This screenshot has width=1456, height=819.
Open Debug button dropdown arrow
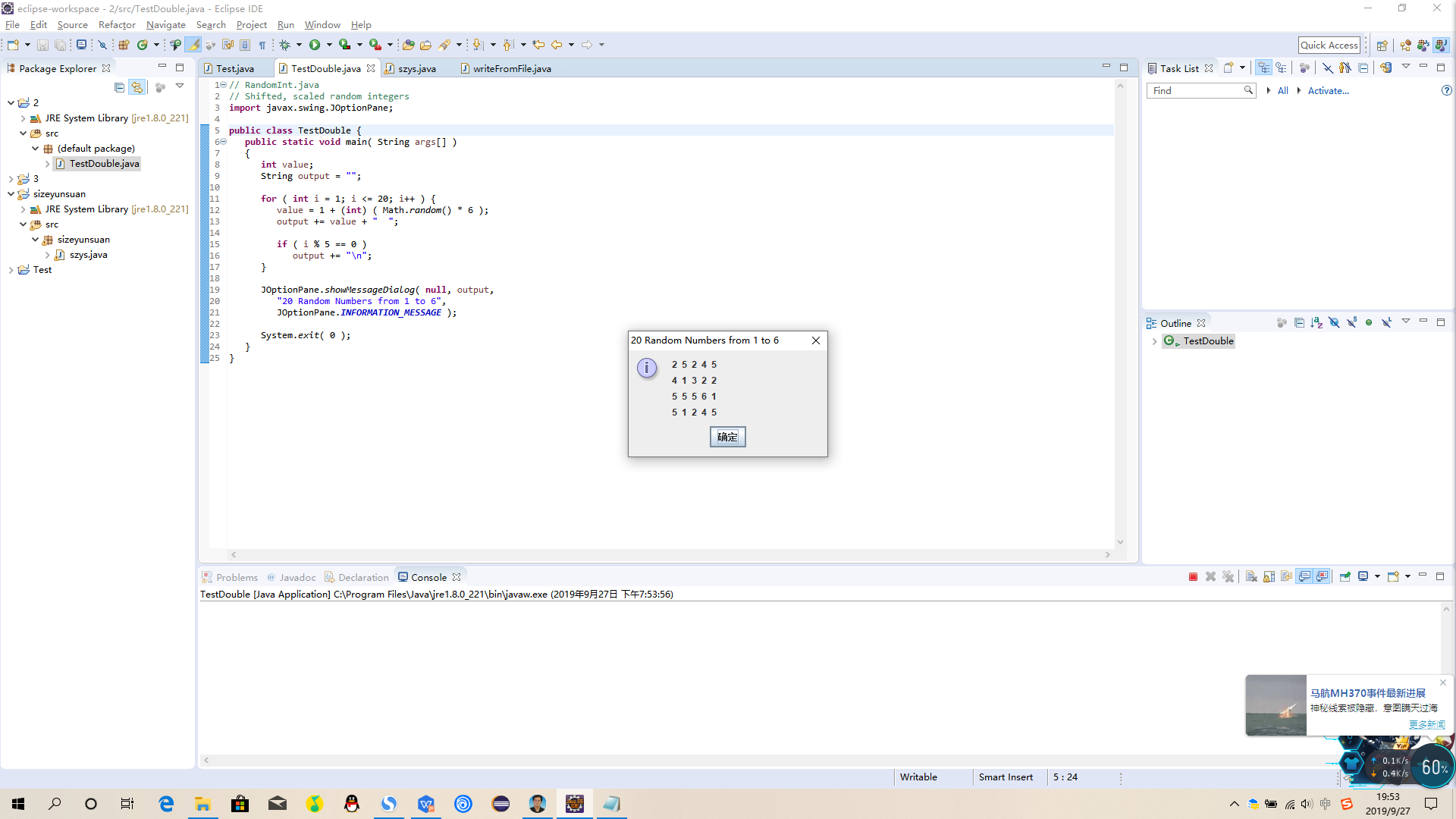point(299,45)
